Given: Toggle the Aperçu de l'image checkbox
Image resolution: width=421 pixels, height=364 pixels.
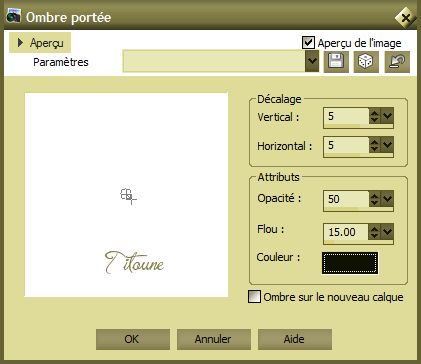Looking at the screenshot, I should [308, 43].
